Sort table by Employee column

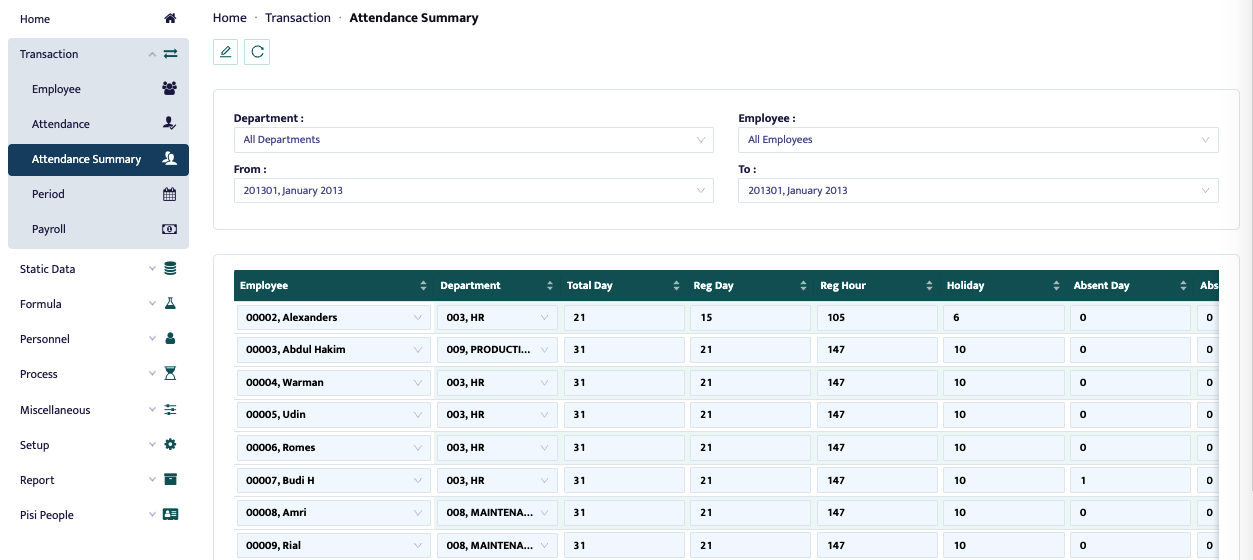423,286
